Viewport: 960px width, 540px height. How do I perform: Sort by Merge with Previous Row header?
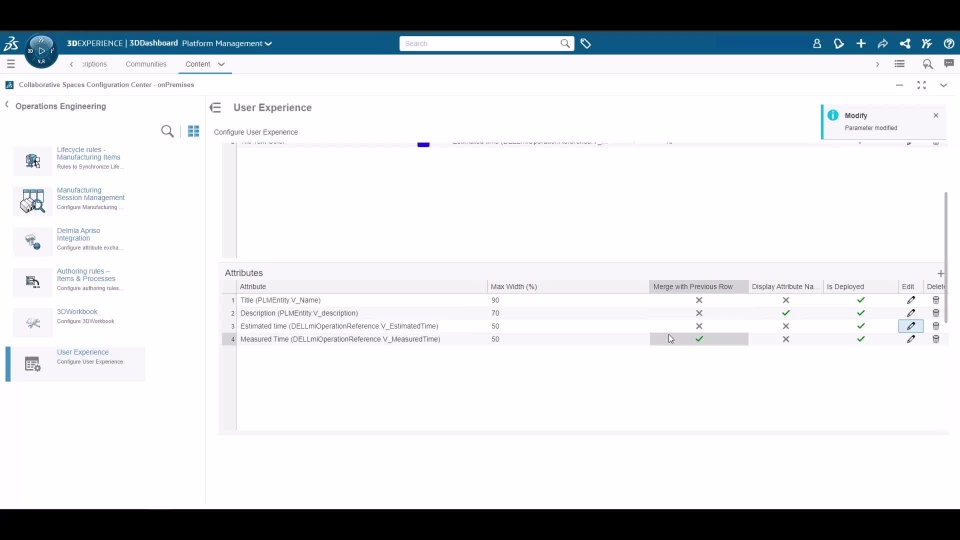[699, 287]
